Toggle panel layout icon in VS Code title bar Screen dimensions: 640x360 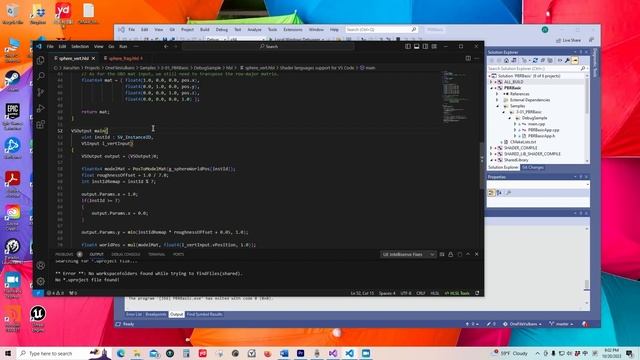(x=416, y=47)
